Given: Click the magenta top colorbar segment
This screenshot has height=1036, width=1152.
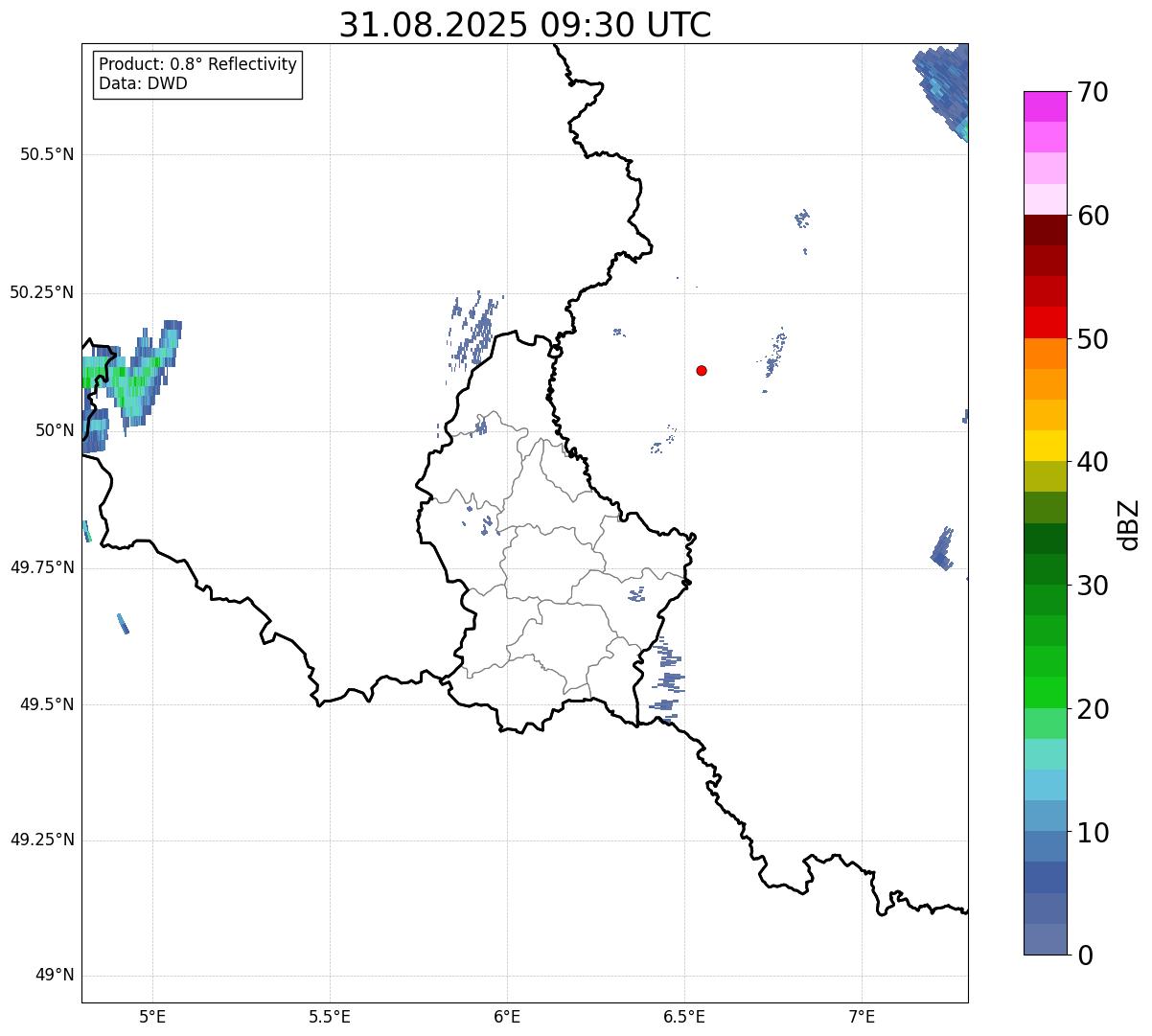Looking at the screenshot, I should coord(1045,106).
